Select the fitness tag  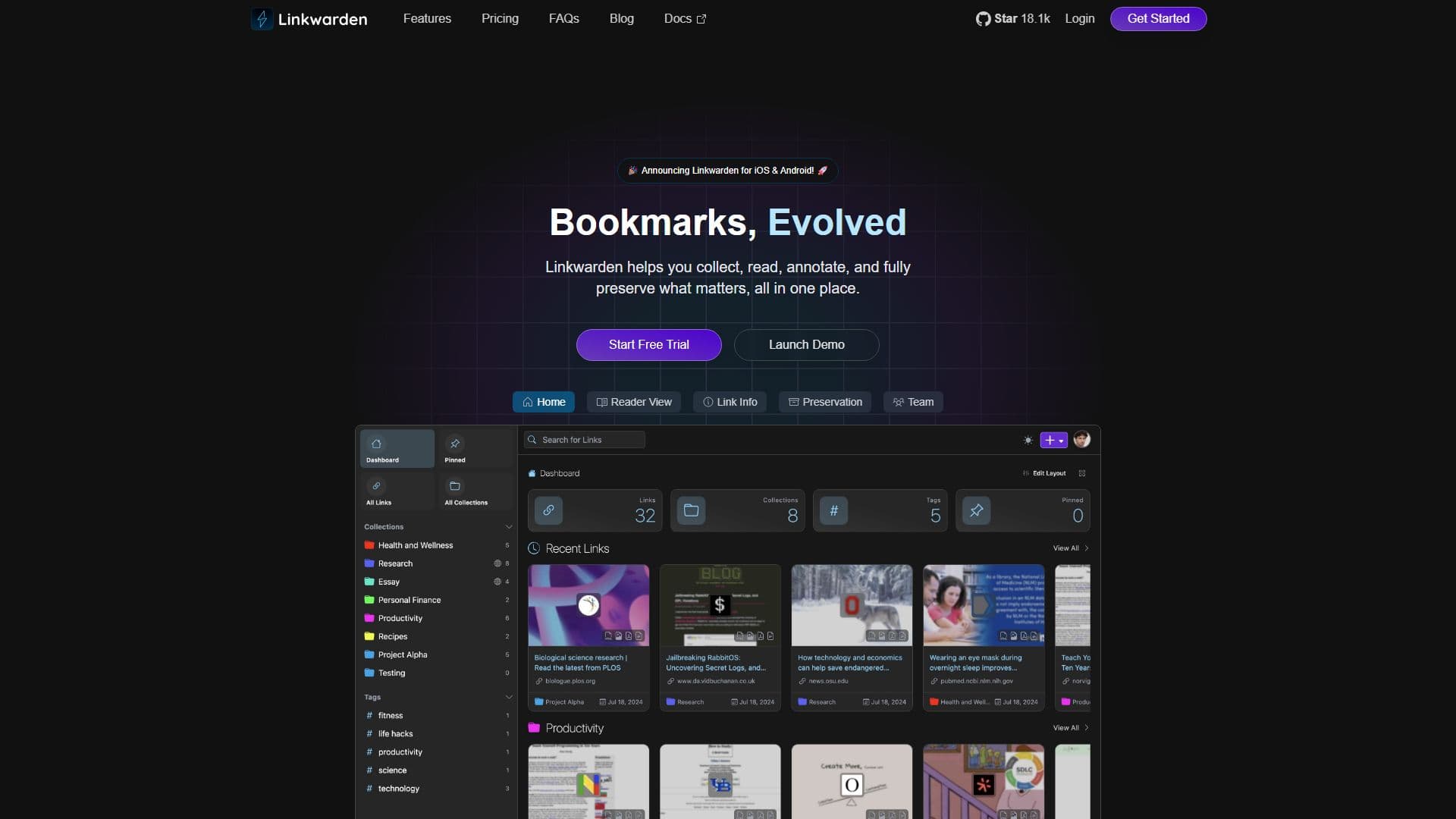[436, 715]
